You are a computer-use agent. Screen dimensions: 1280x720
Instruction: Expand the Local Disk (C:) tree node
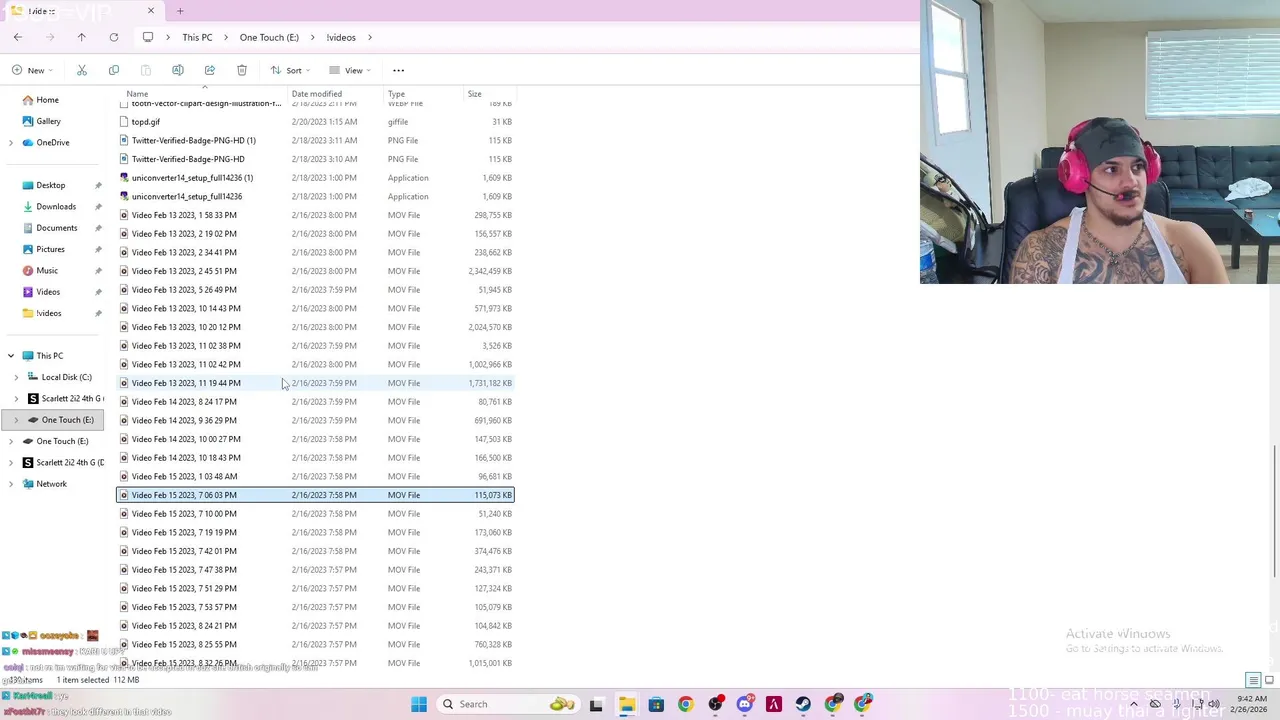pos(16,377)
